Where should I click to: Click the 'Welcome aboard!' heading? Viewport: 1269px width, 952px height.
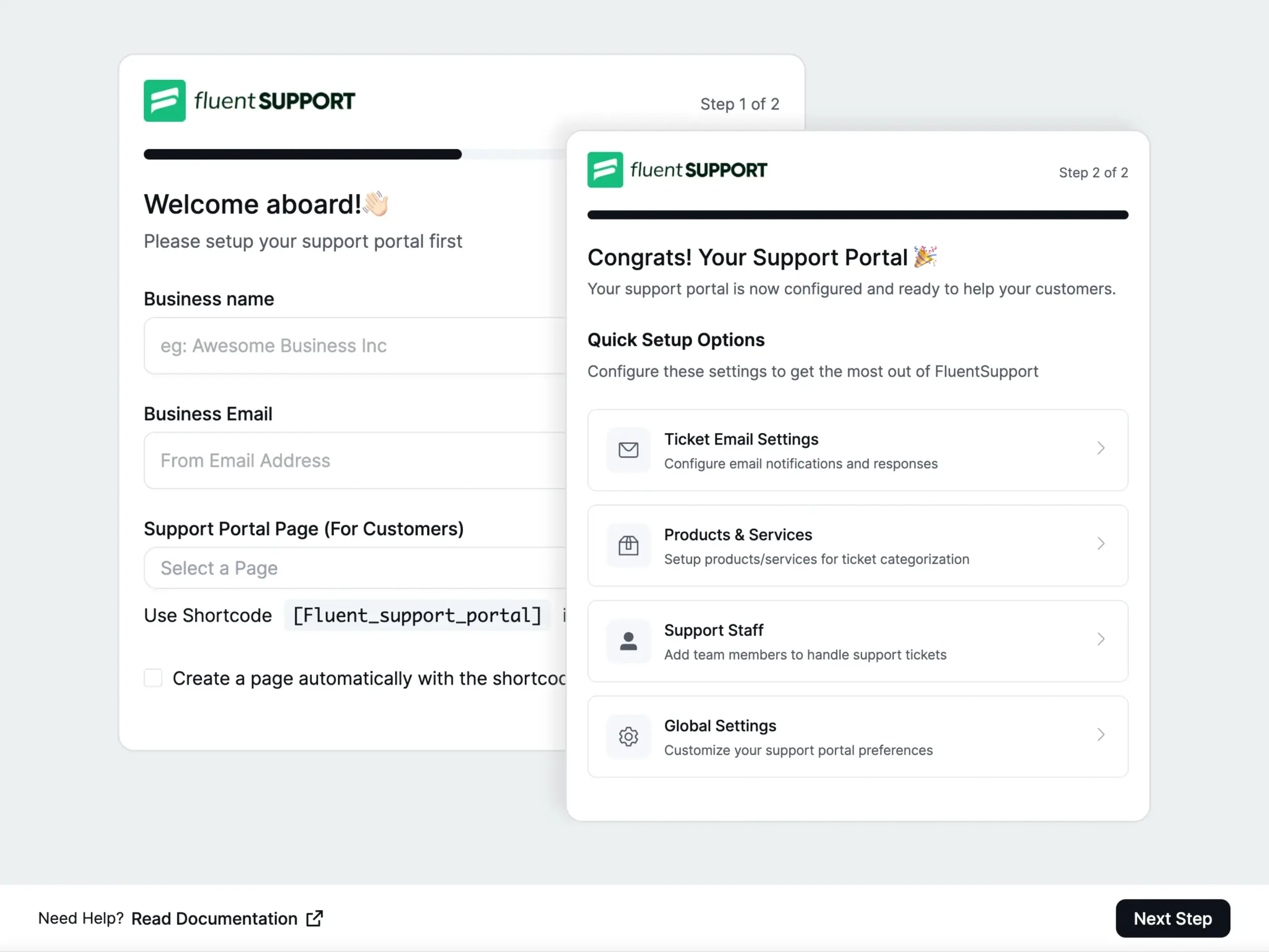252,204
